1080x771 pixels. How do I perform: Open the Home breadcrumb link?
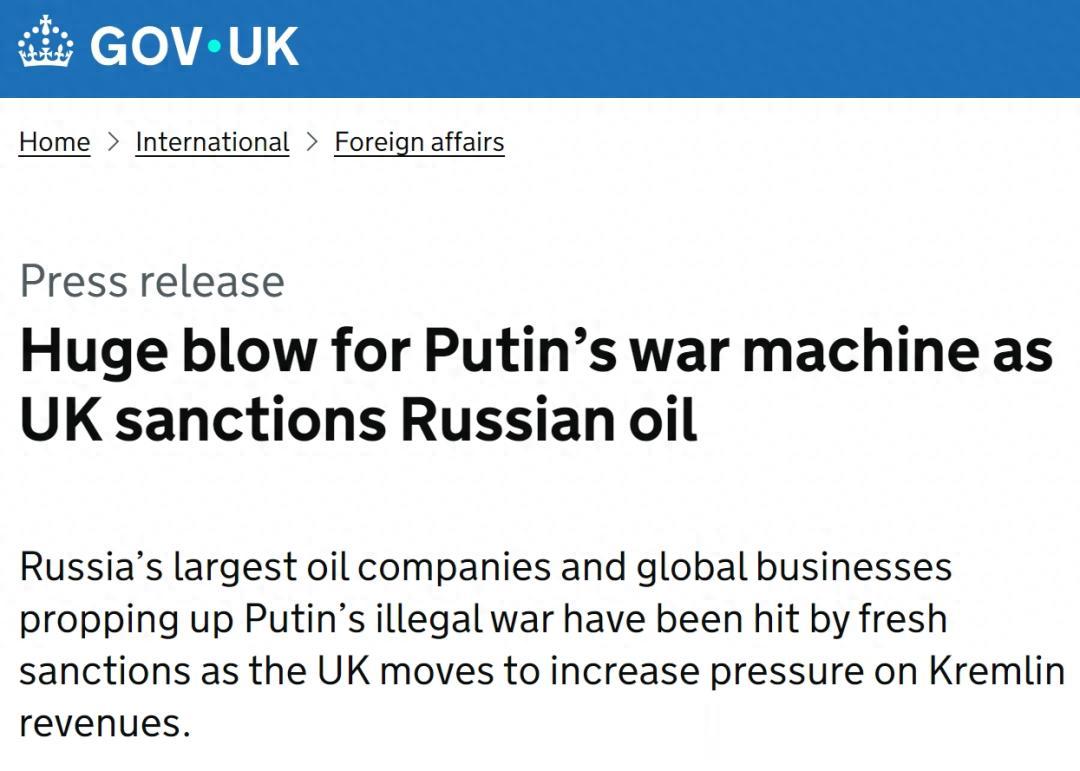tap(54, 142)
